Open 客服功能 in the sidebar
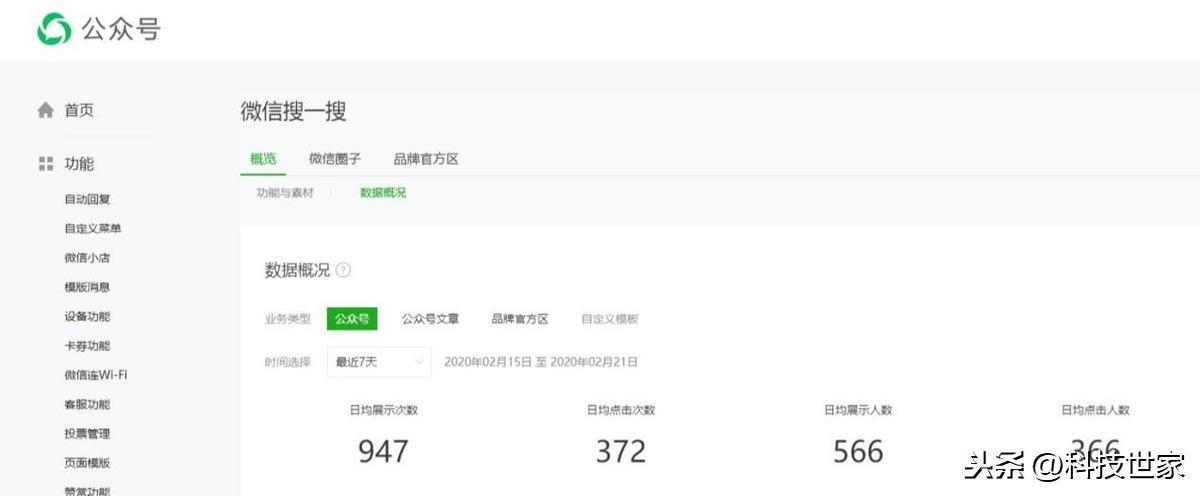The height and width of the screenshot is (496, 1200). click(x=87, y=404)
